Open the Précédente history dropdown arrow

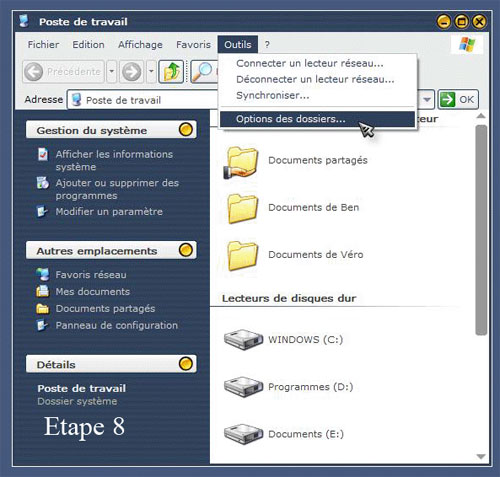click(112, 71)
